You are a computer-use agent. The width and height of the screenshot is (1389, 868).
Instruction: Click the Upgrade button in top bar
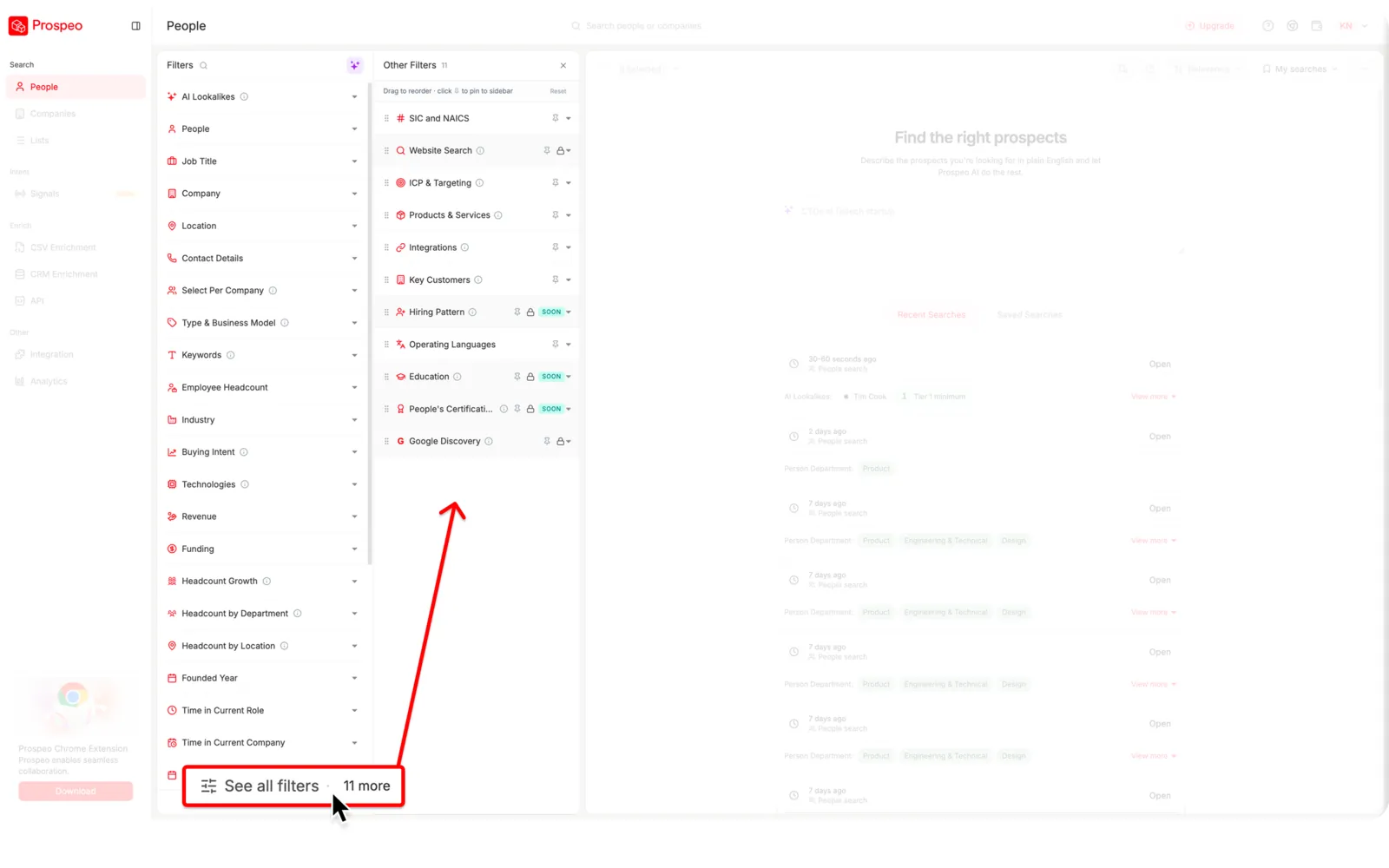click(1210, 26)
